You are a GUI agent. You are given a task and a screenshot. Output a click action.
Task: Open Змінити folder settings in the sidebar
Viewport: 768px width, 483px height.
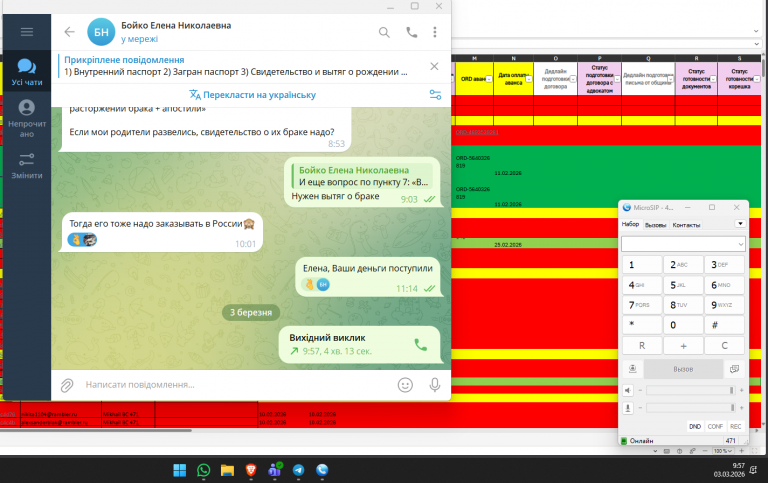(27, 165)
